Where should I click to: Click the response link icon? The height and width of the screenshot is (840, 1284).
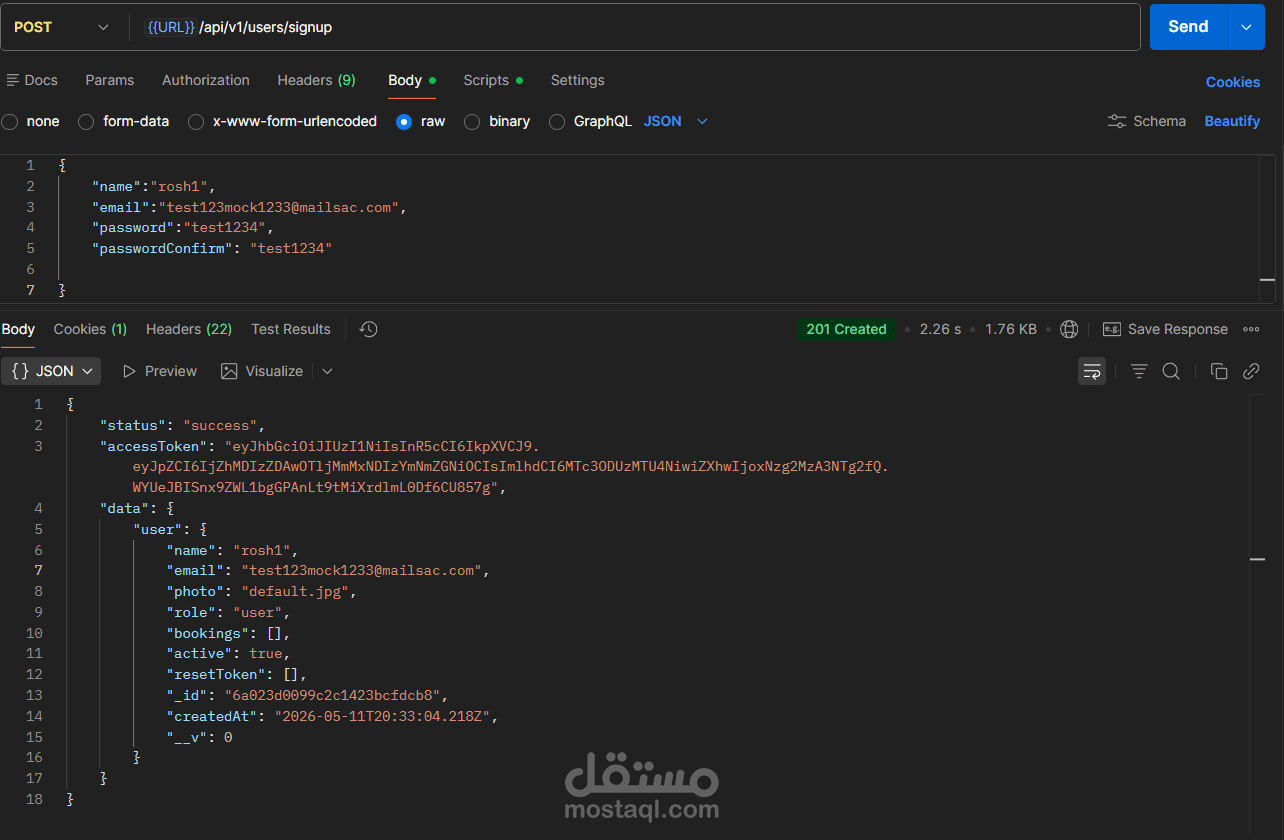coord(1251,371)
